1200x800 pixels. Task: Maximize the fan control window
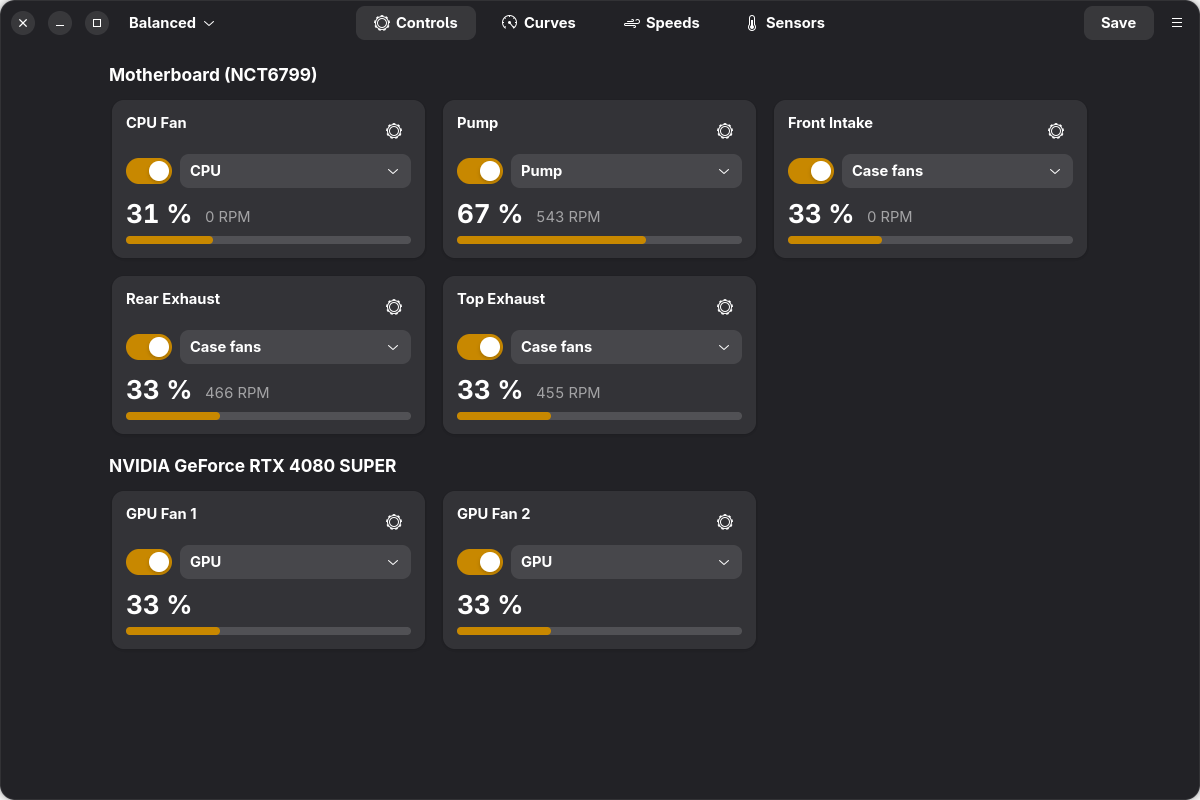[x=97, y=23]
